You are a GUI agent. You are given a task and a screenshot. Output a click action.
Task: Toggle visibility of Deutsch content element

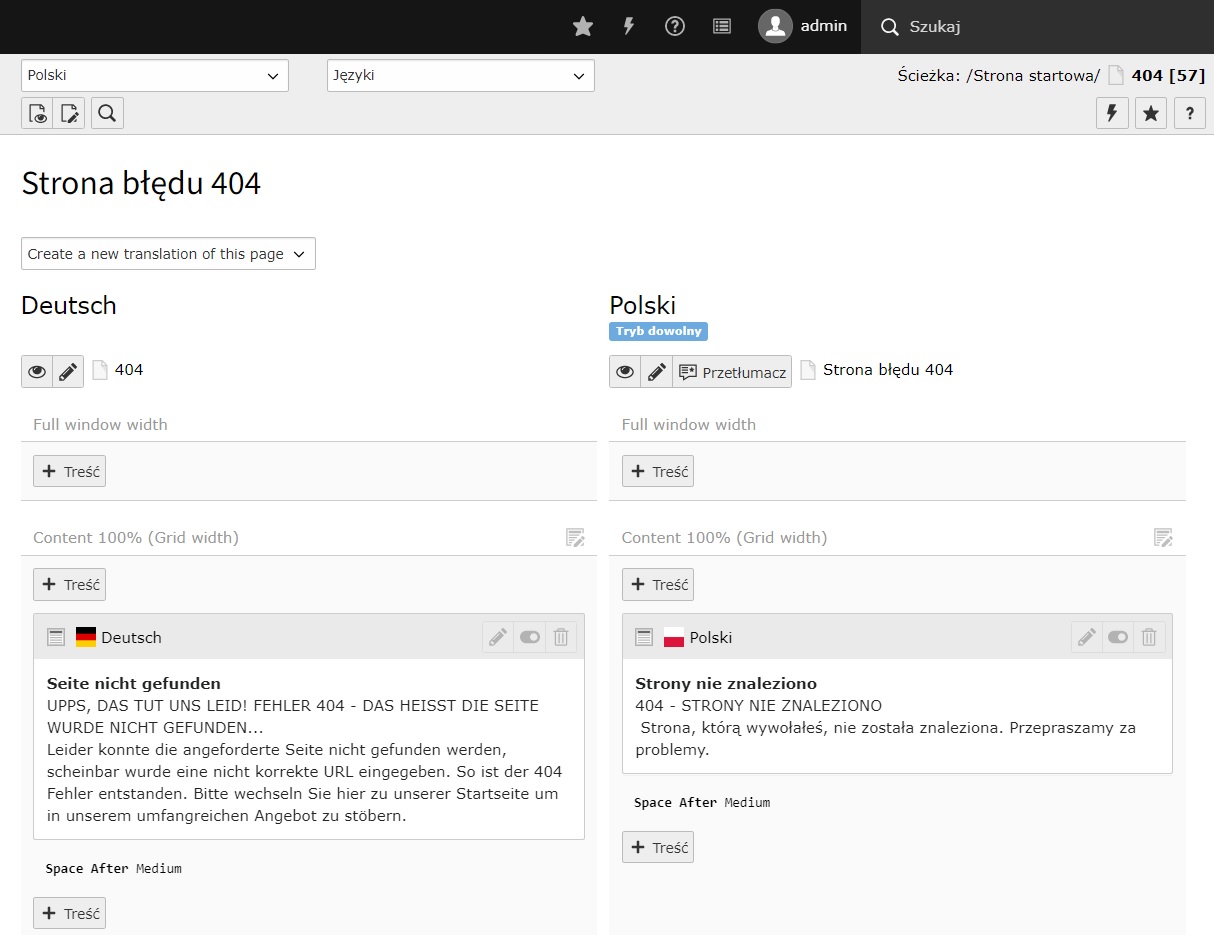(529, 637)
